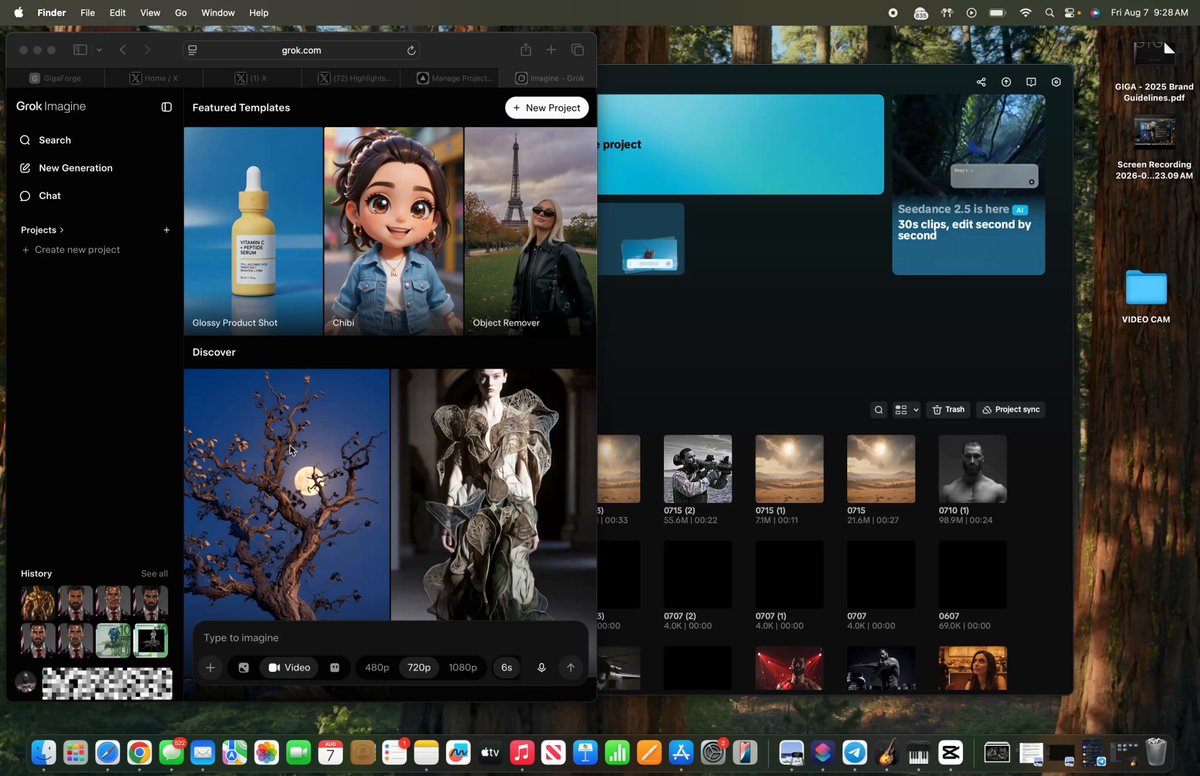Click Project sync button
1200x776 pixels.
(x=1010, y=410)
